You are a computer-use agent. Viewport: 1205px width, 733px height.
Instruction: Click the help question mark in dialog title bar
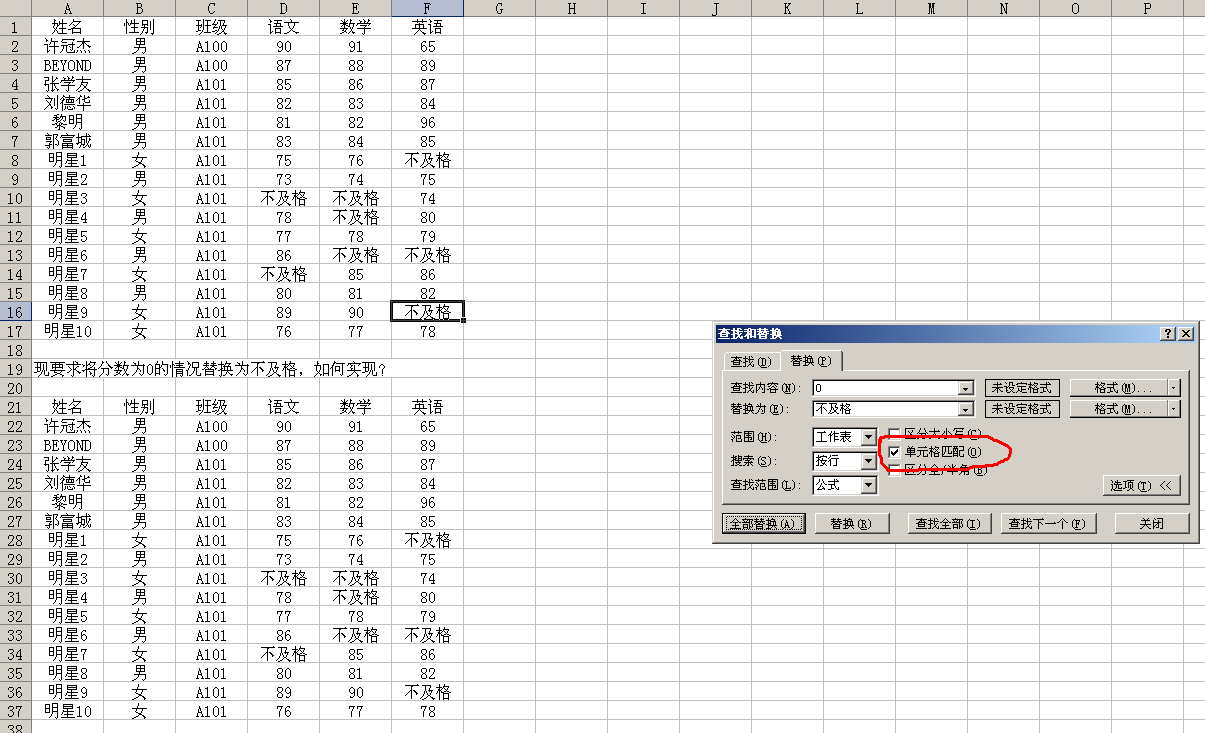click(x=1168, y=334)
